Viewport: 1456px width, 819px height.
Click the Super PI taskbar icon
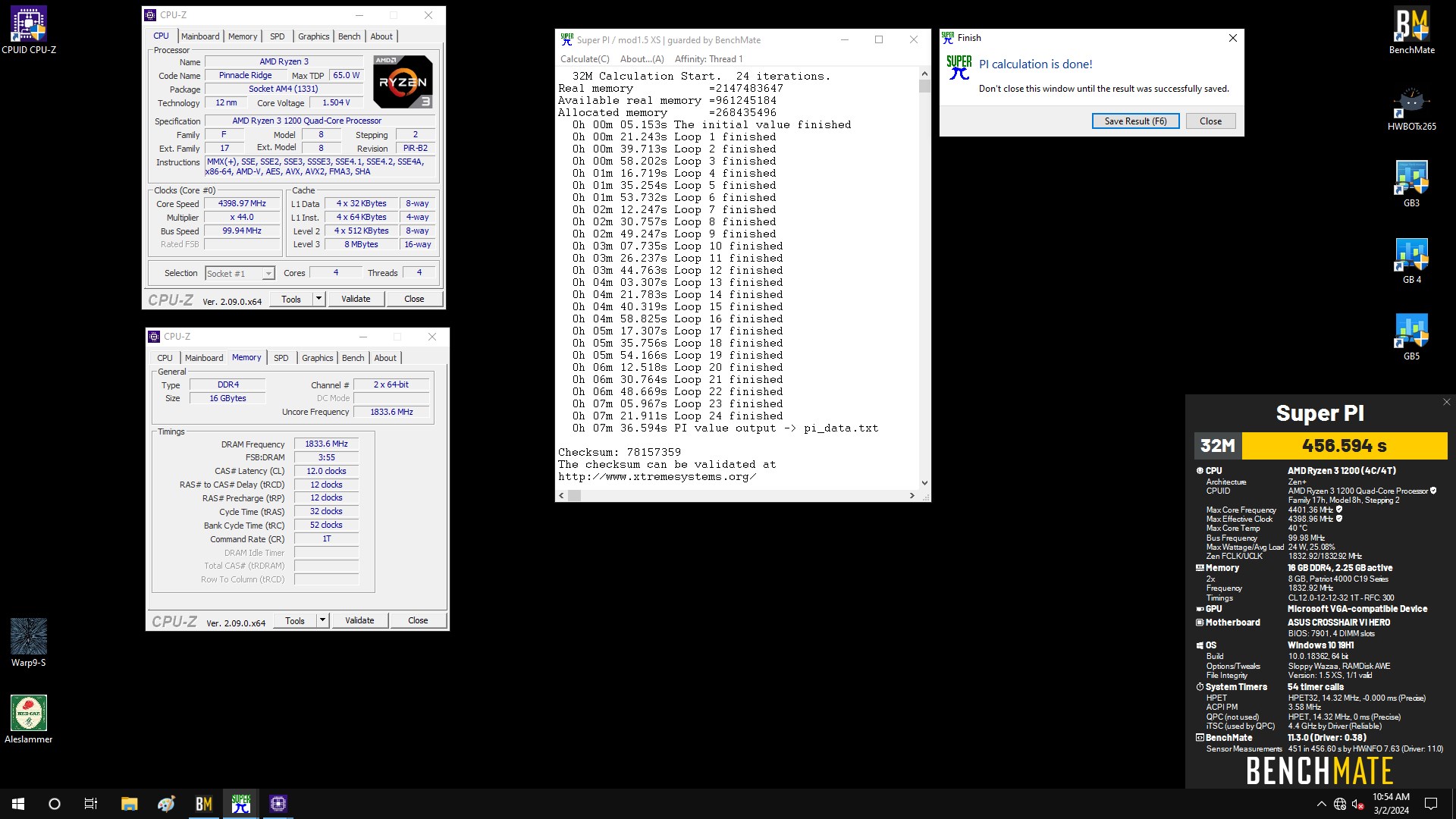[x=241, y=804]
